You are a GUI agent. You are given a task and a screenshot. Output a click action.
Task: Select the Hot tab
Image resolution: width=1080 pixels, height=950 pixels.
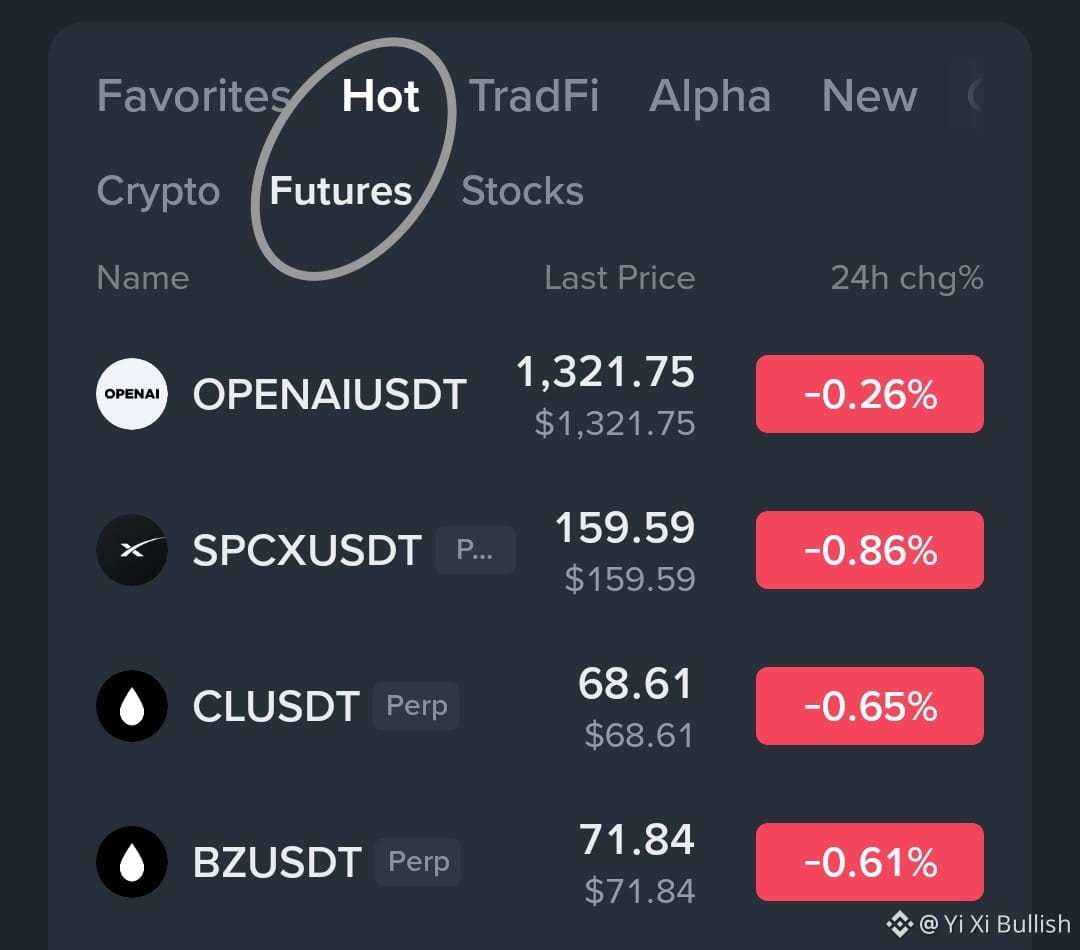pos(380,95)
